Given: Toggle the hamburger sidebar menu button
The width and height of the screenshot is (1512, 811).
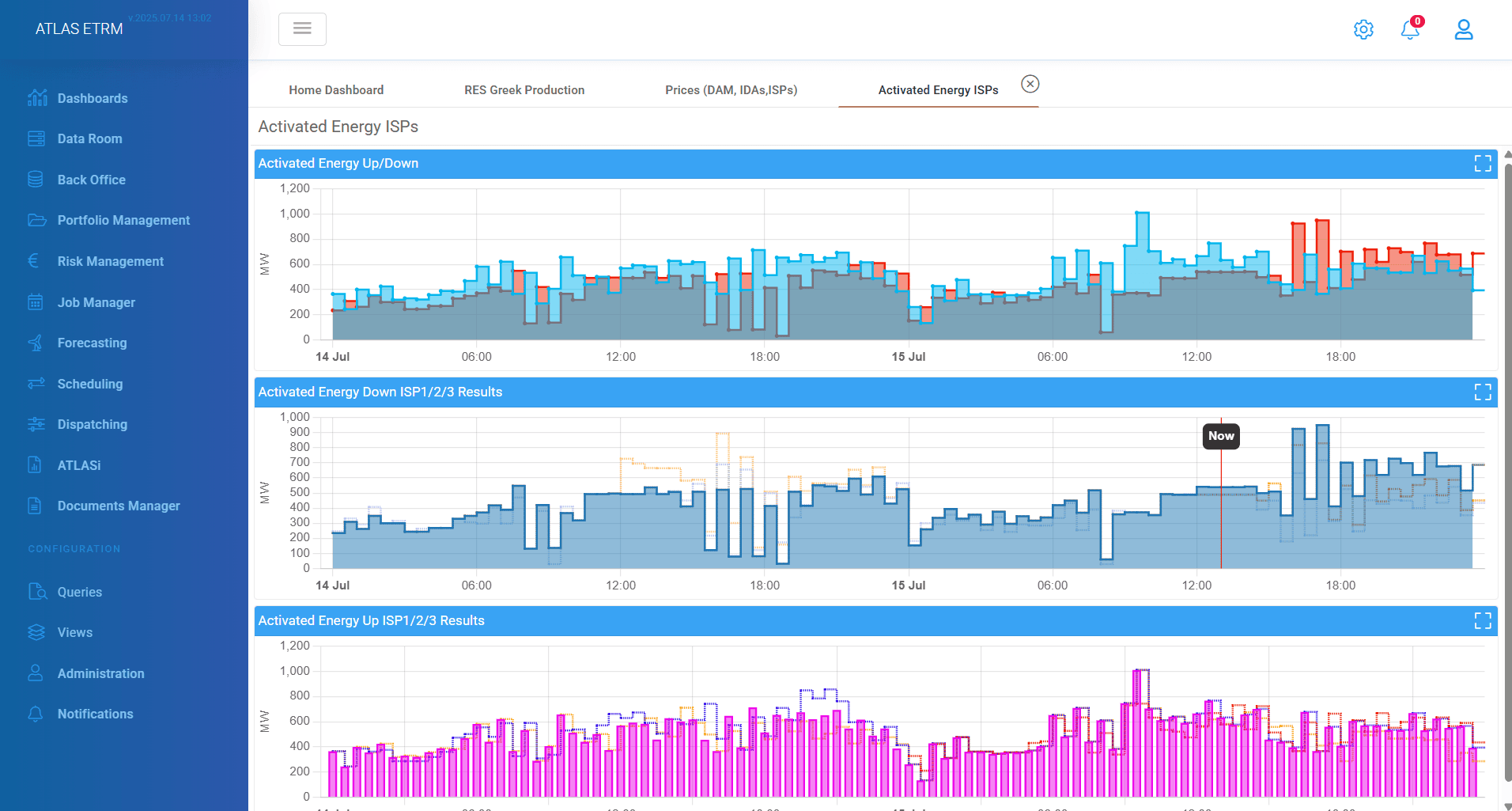Looking at the screenshot, I should click(x=302, y=29).
